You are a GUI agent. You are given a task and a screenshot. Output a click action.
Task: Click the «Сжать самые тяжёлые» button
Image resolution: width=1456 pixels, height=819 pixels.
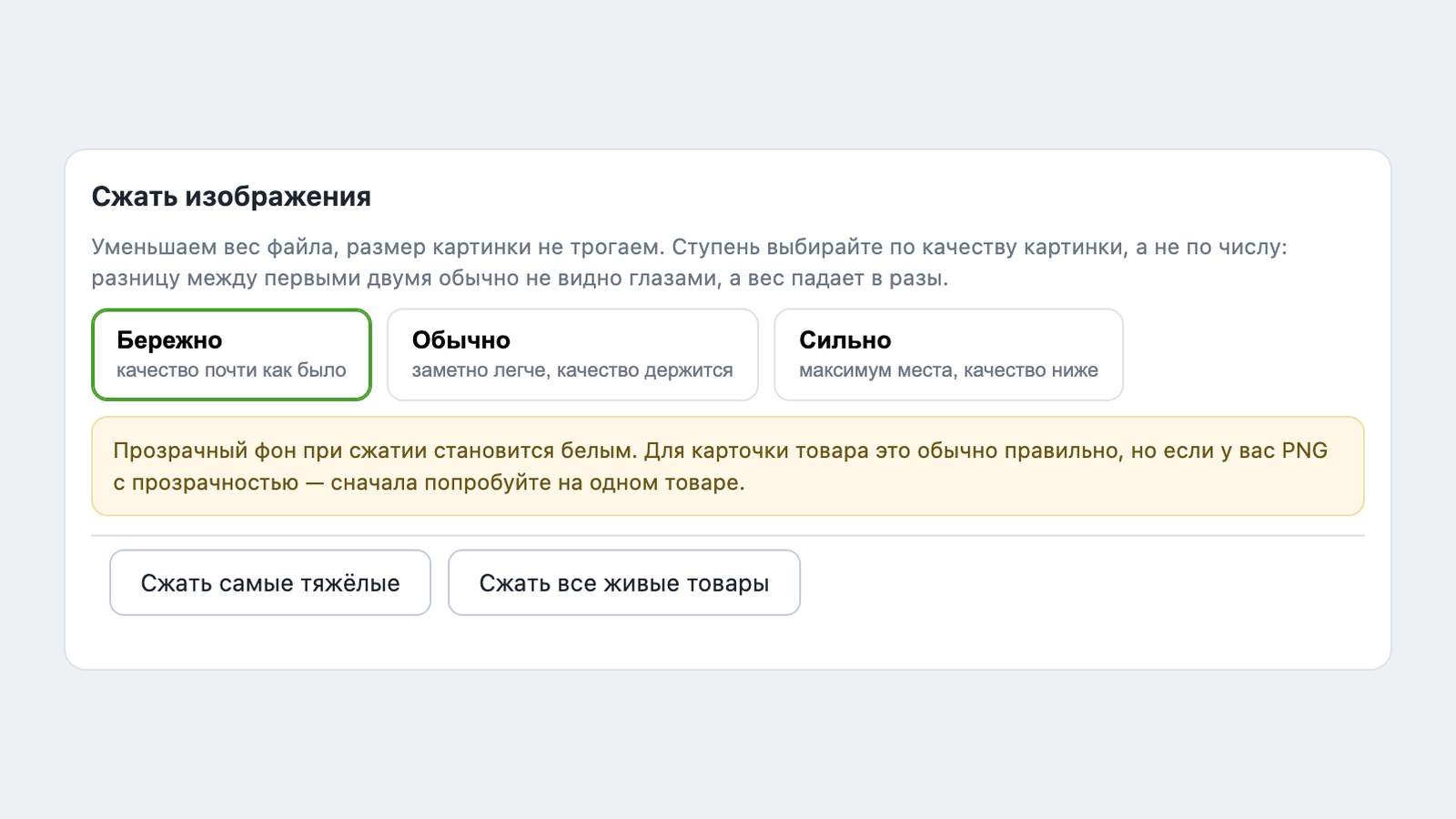coord(270,582)
